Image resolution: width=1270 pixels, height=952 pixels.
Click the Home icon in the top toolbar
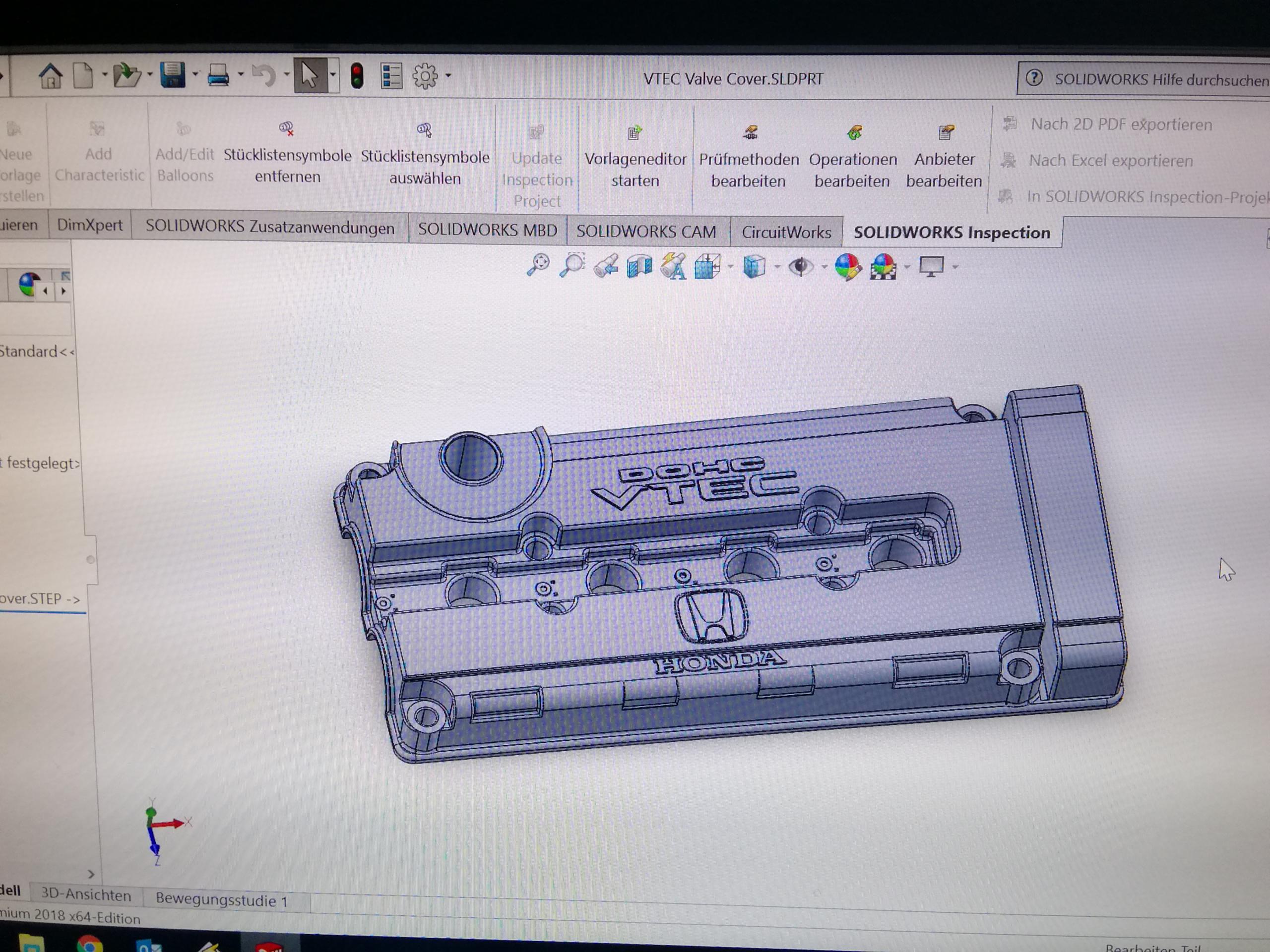(x=51, y=76)
